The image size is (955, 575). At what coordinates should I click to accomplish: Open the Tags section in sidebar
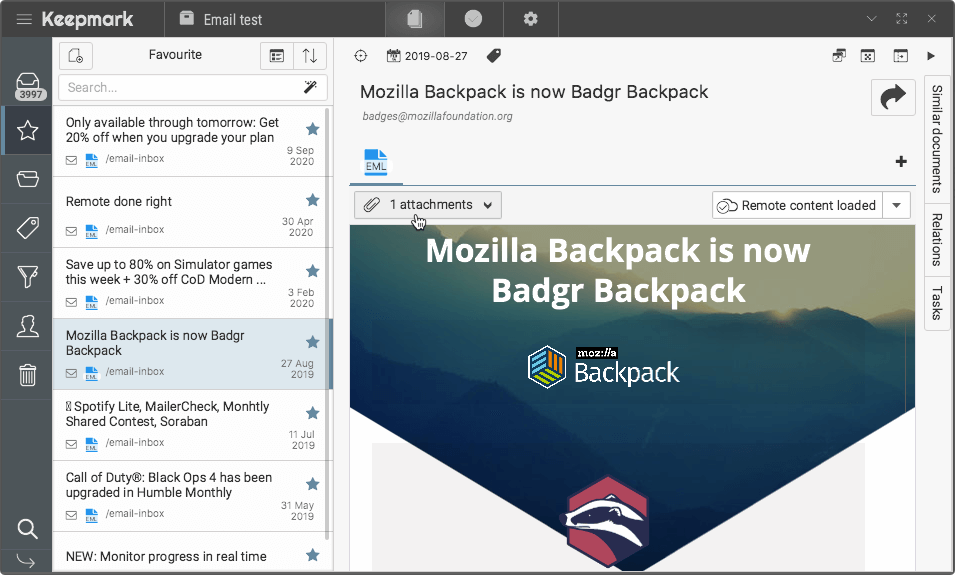click(27, 228)
